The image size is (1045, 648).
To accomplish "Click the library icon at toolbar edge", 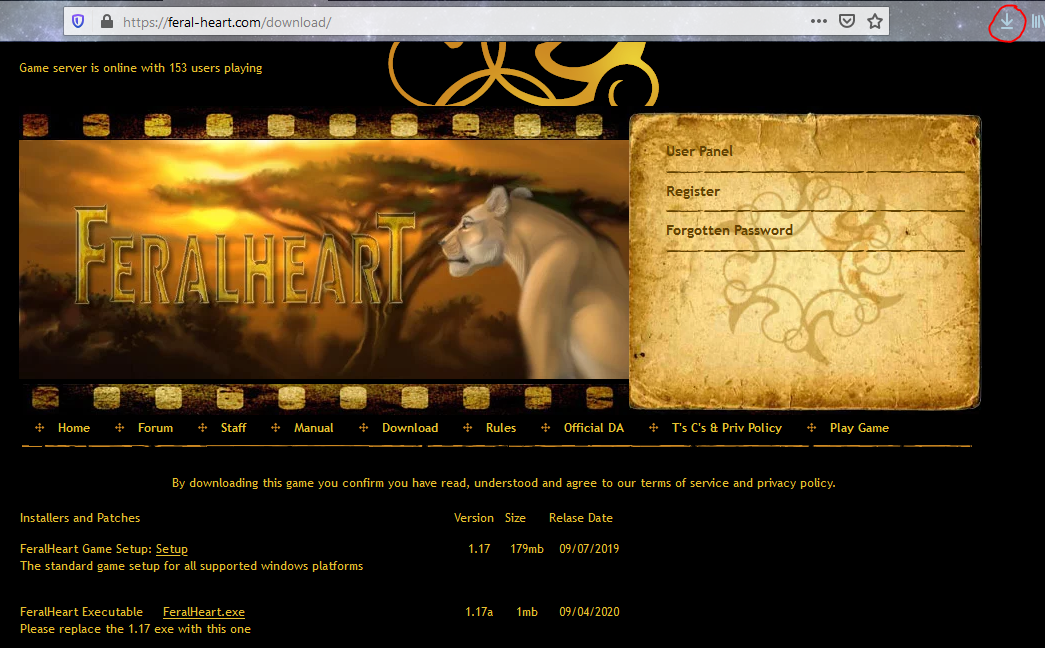I will (1038, 22).
